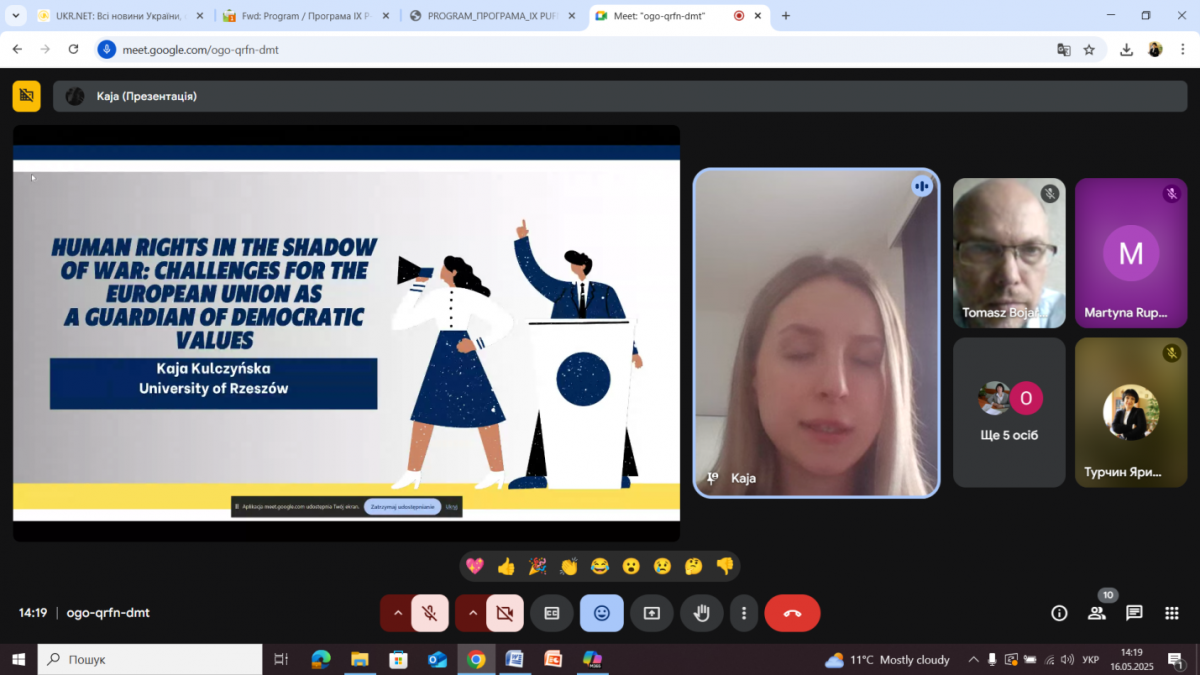Open the activities grid icon

pyautogui.click(x=1171, y=613)
